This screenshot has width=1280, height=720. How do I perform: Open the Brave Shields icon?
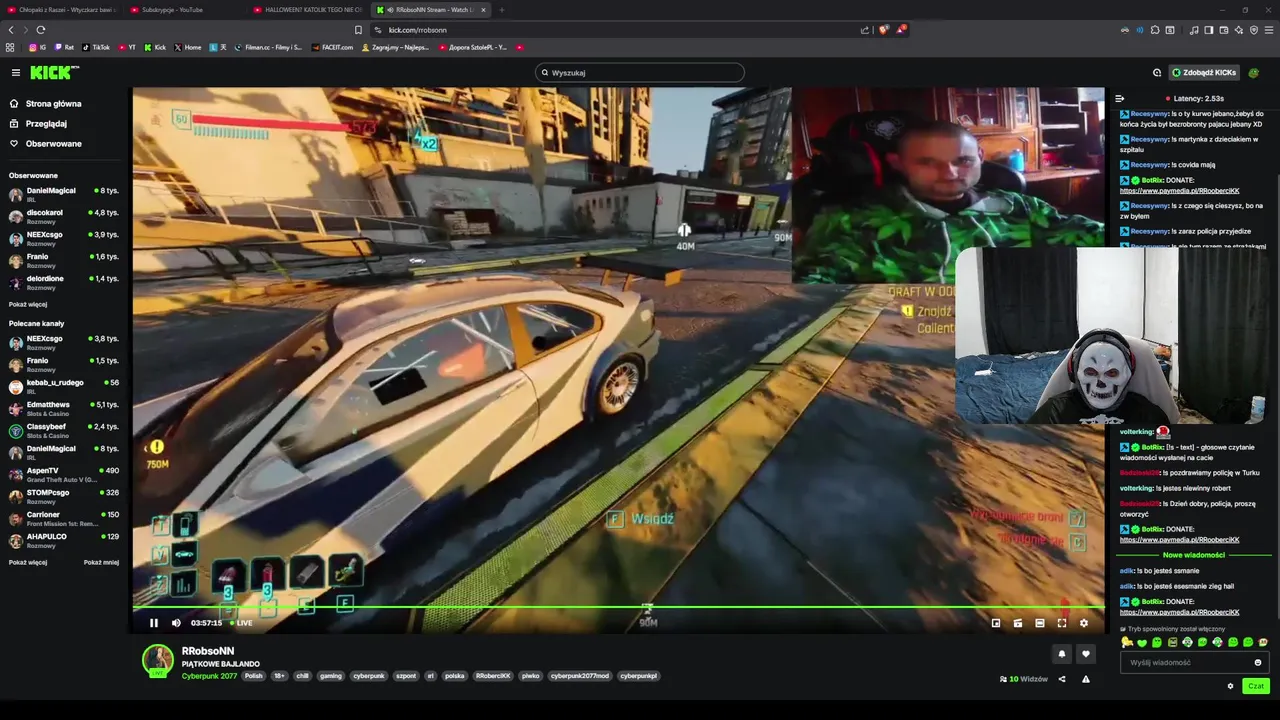point(884,30)
